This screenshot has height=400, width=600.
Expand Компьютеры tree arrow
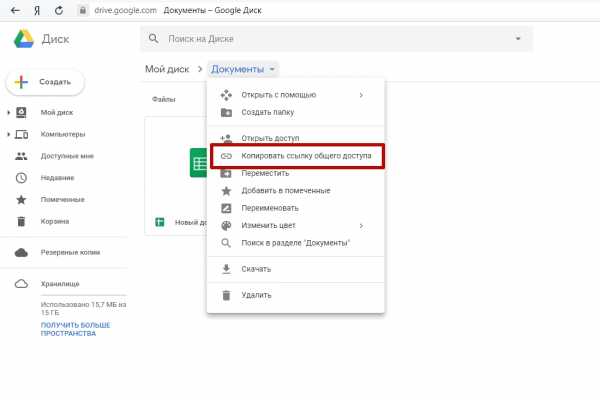(x=8, y=134)
